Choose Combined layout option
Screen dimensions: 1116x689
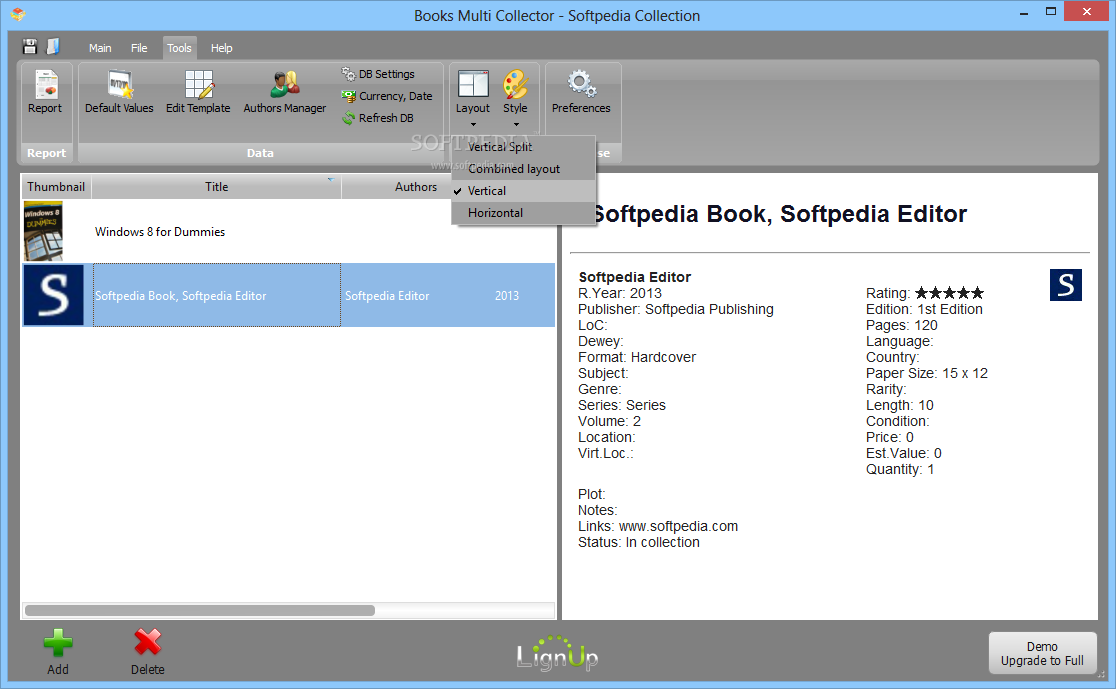523,169
